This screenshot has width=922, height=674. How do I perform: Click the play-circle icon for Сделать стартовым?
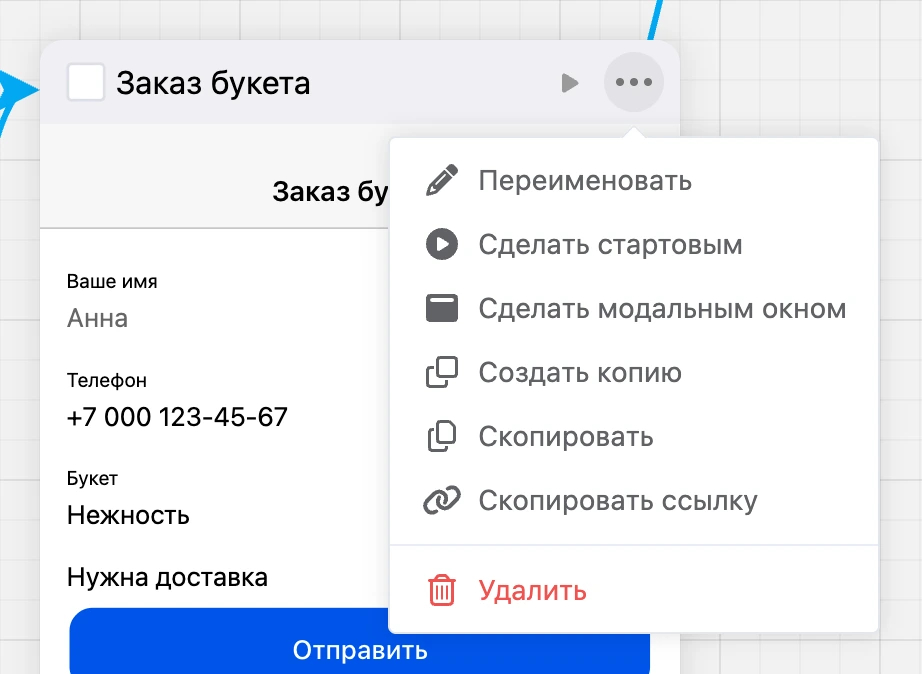pyautogui.click(x=442, y=244)
